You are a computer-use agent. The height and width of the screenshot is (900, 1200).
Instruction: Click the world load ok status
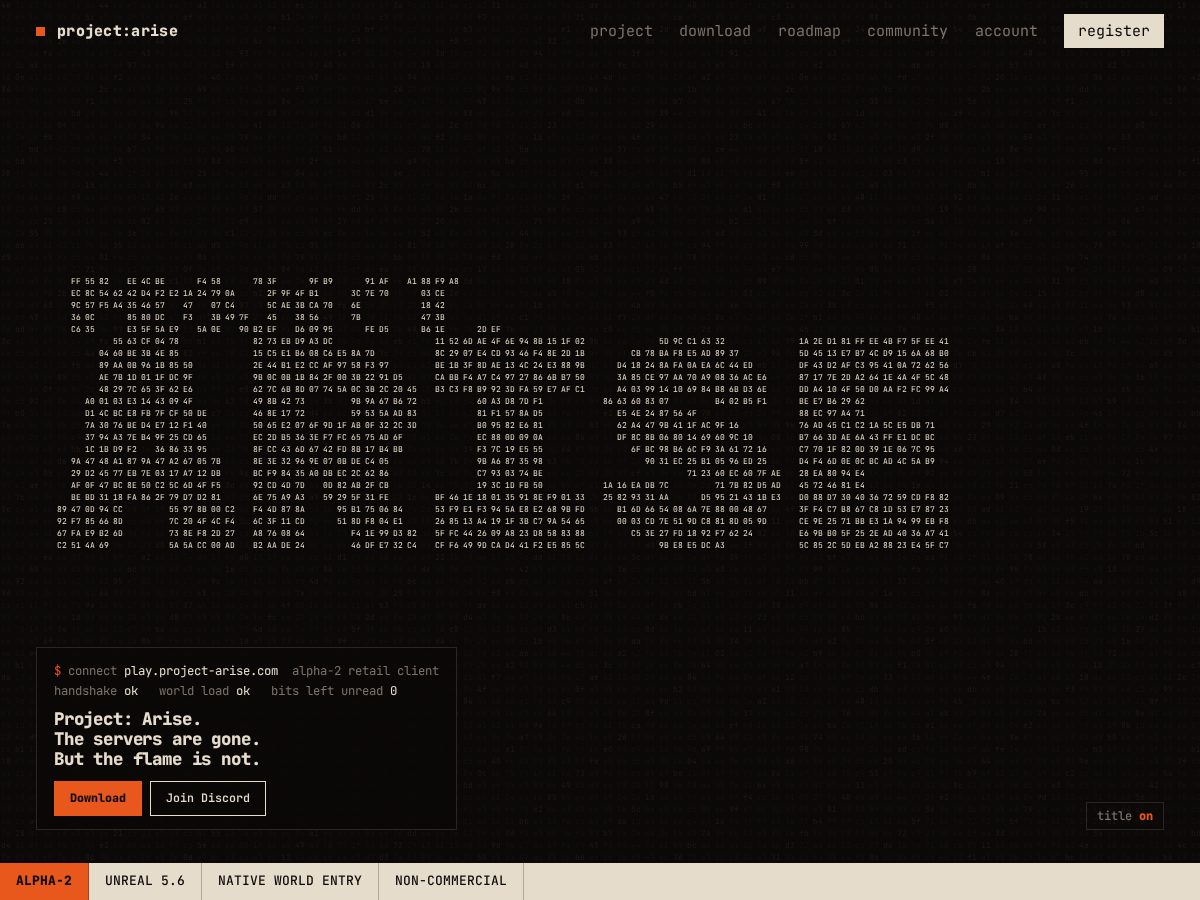click(x=205, y=691)
